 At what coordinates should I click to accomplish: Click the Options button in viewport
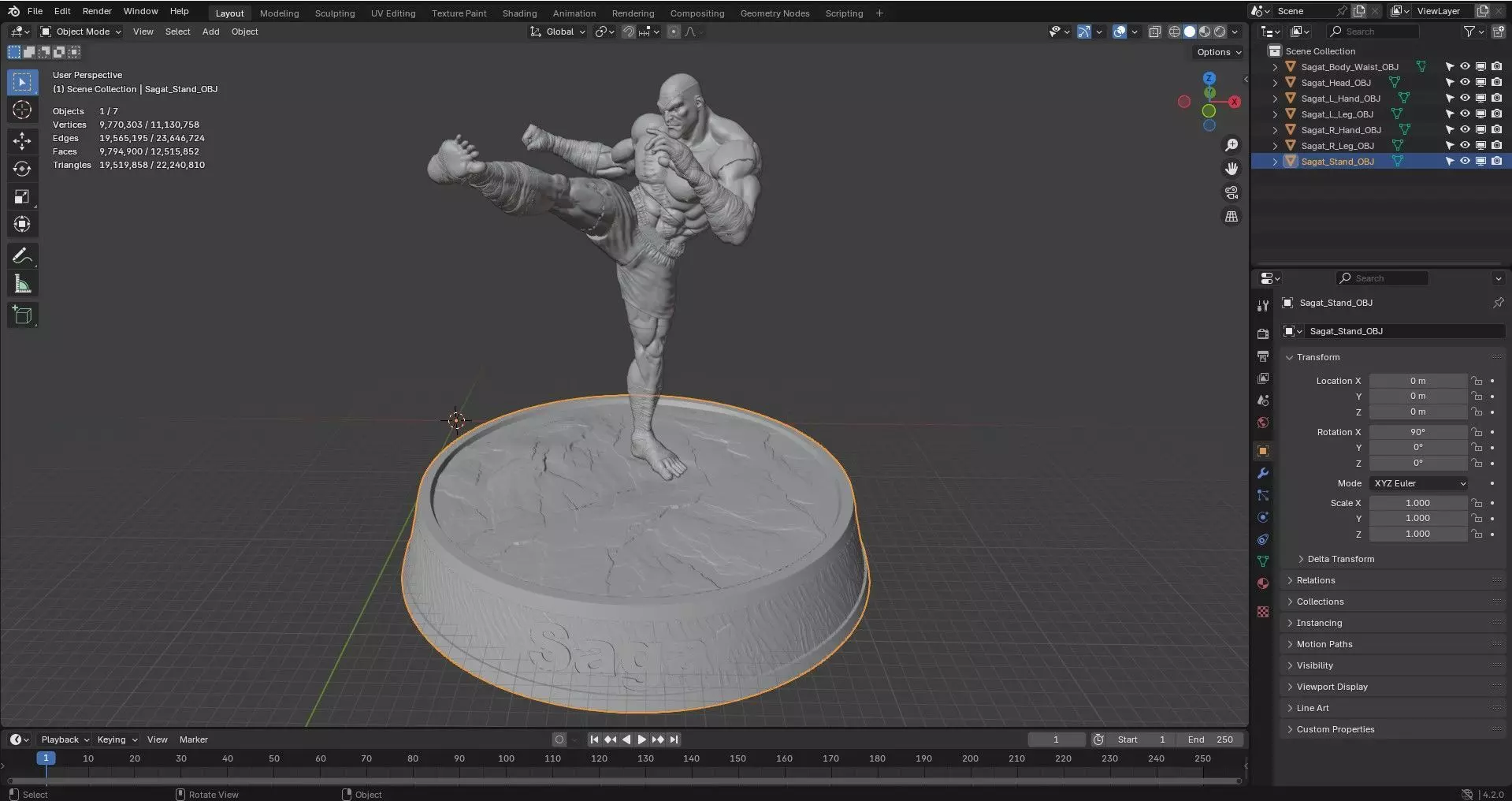pyautogui.click(x=1218, y=52)
